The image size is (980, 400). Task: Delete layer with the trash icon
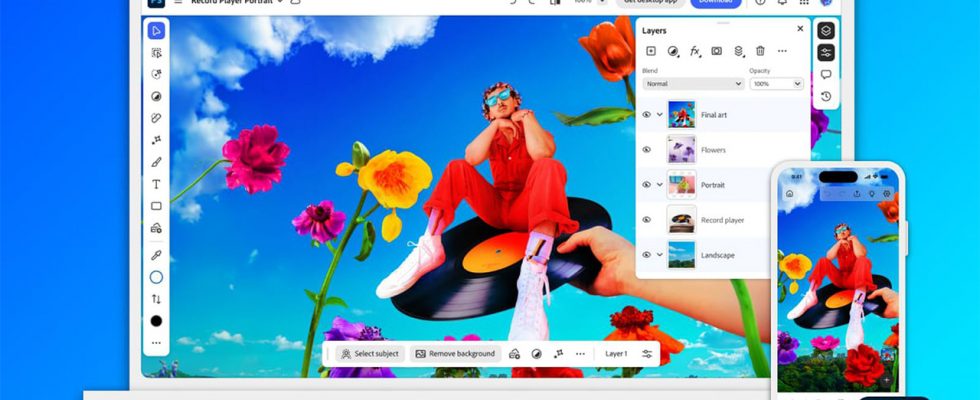760,51
